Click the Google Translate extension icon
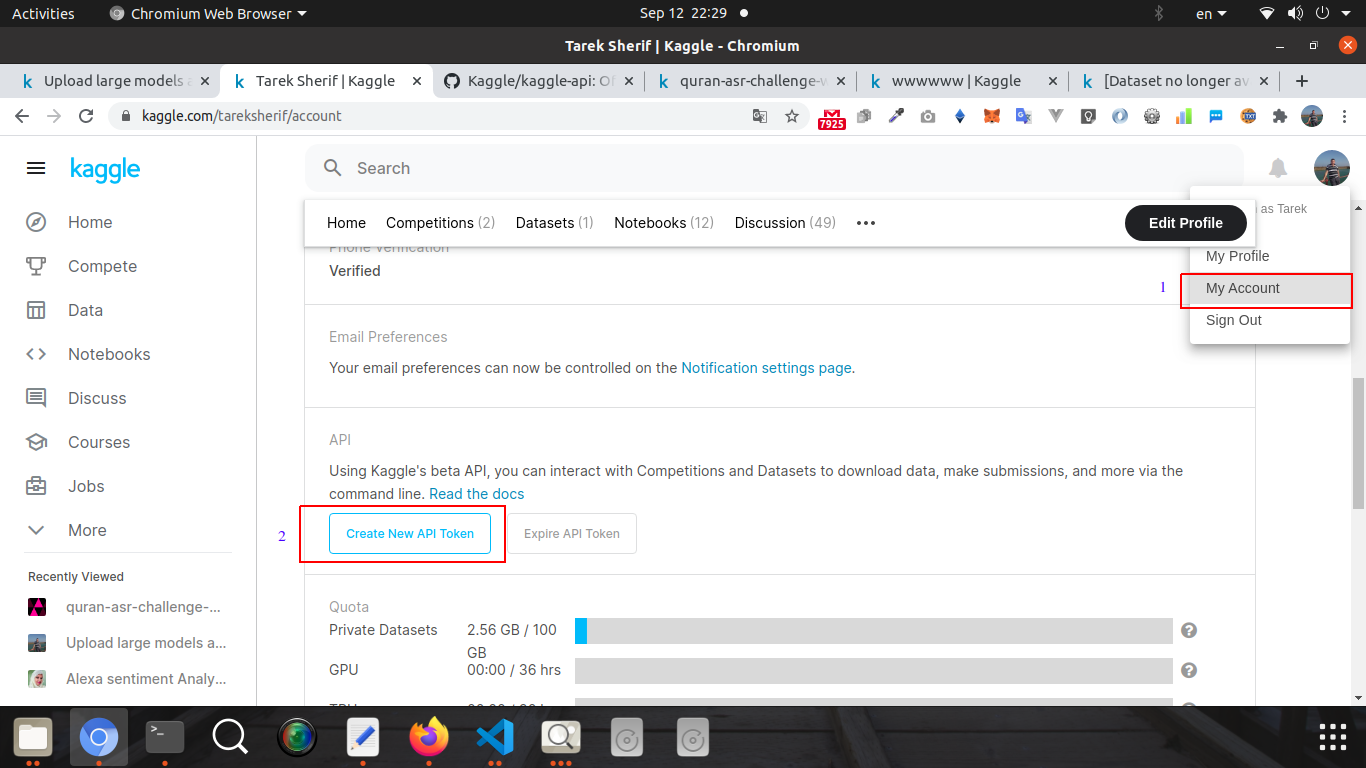The width and height of the screenshot is (1366, 768). pos(1023,116)
